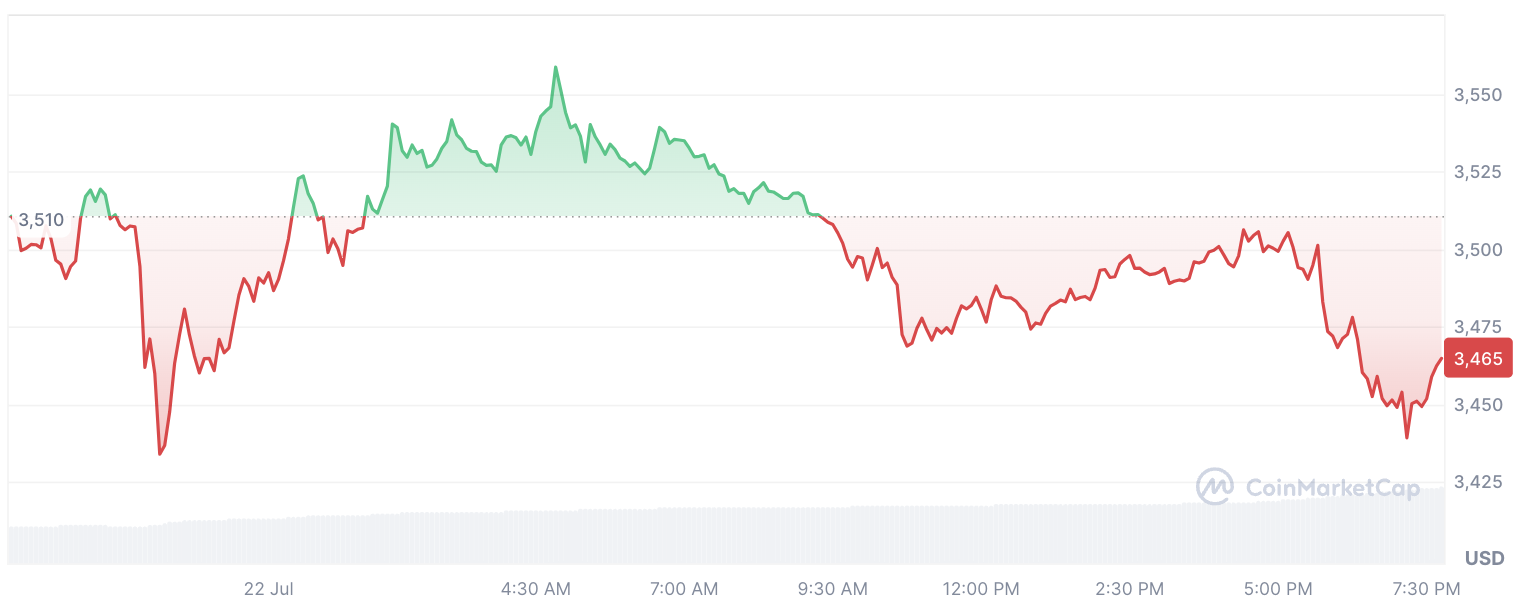Select the 7:00 AM time marker
Viewport: 1514px width, 616px height.
pos(684,589)
